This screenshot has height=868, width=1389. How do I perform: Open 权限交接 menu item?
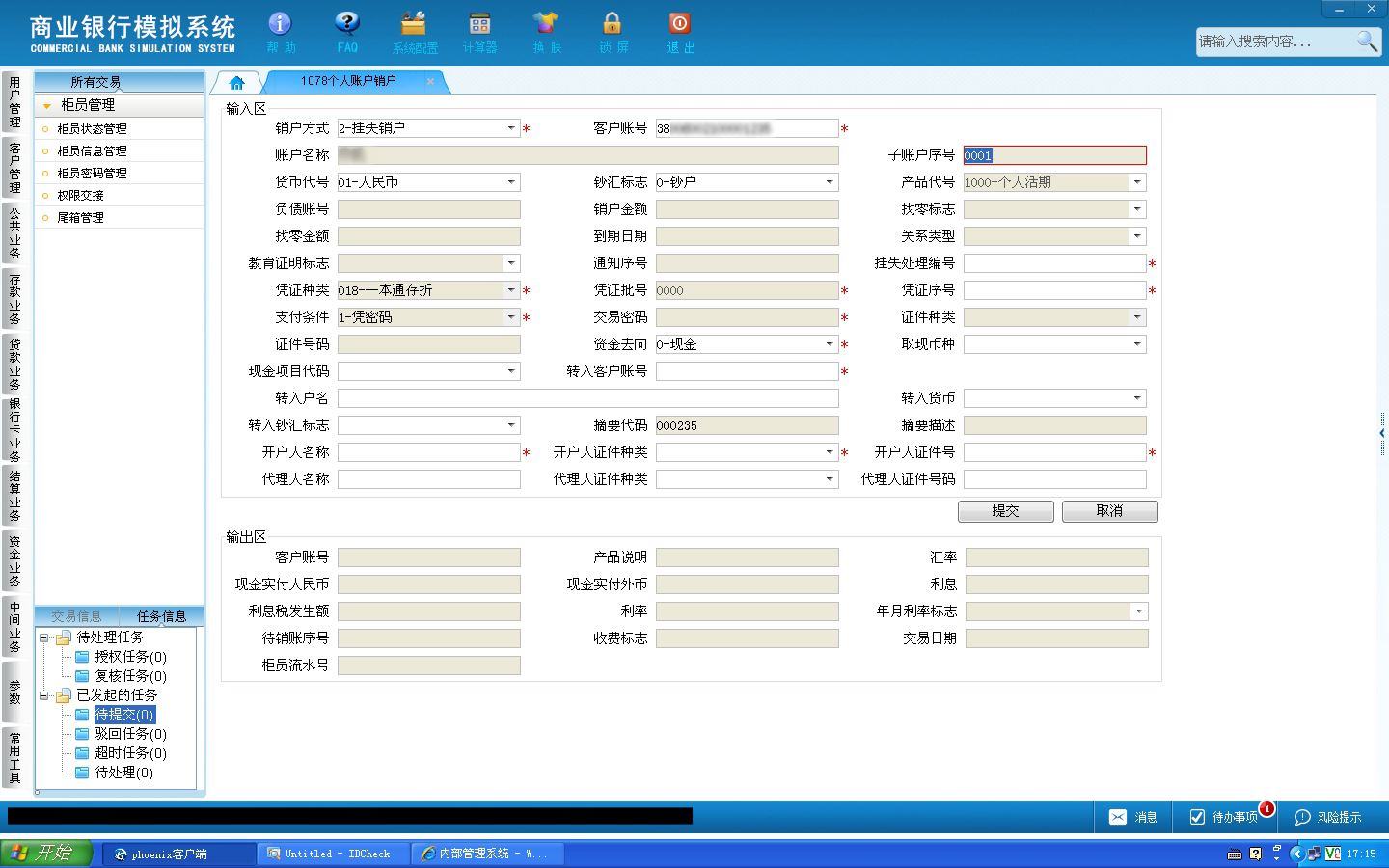[80, 195]
